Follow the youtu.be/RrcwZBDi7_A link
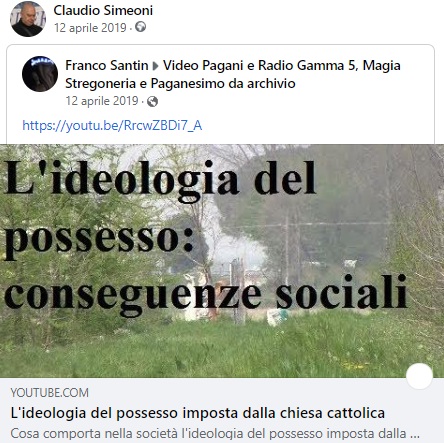Image resolution: width=444 pixels, height=443 pixels. tap(112, 126)
